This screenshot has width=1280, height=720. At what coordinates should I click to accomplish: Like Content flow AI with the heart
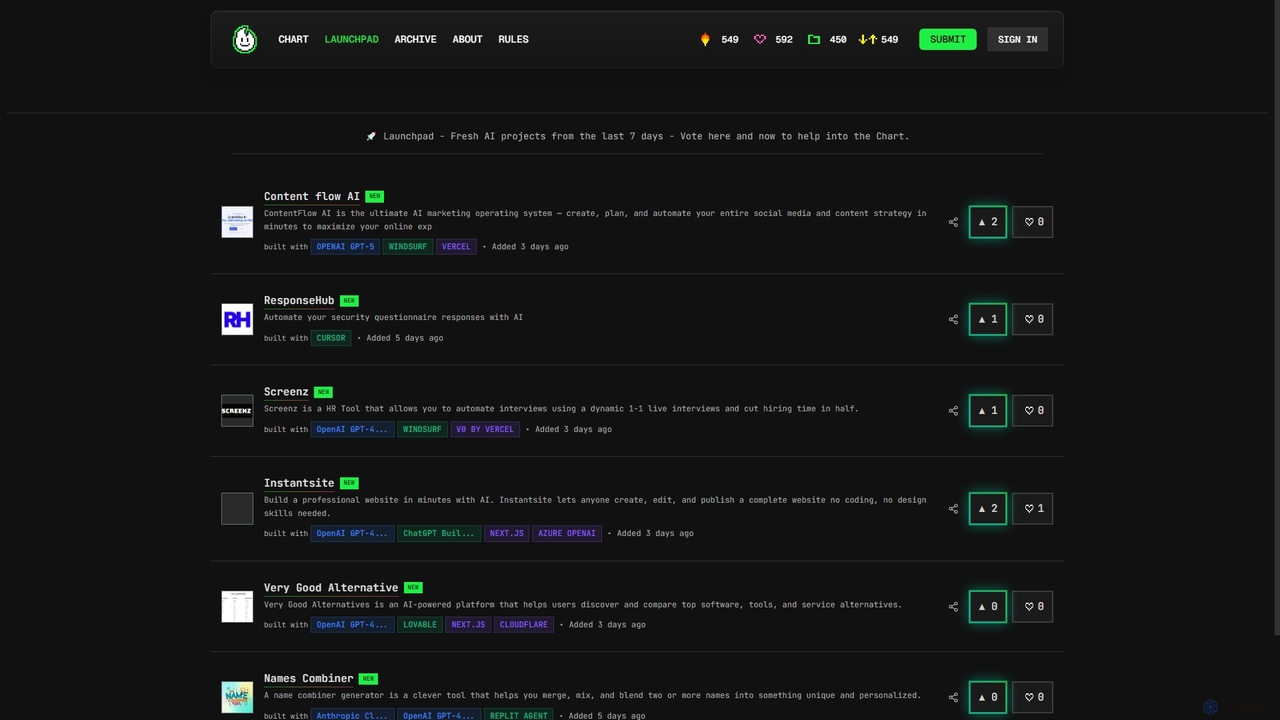point(1033,222)
